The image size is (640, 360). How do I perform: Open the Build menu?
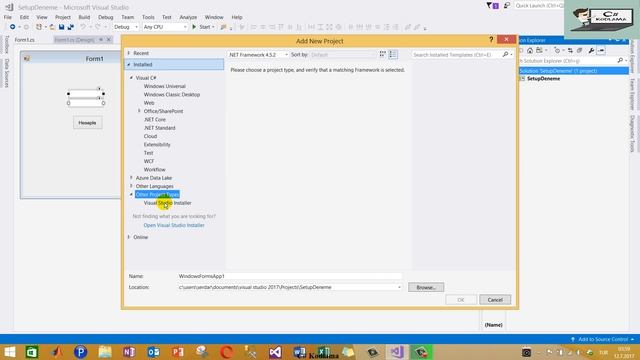coord(84,17)
